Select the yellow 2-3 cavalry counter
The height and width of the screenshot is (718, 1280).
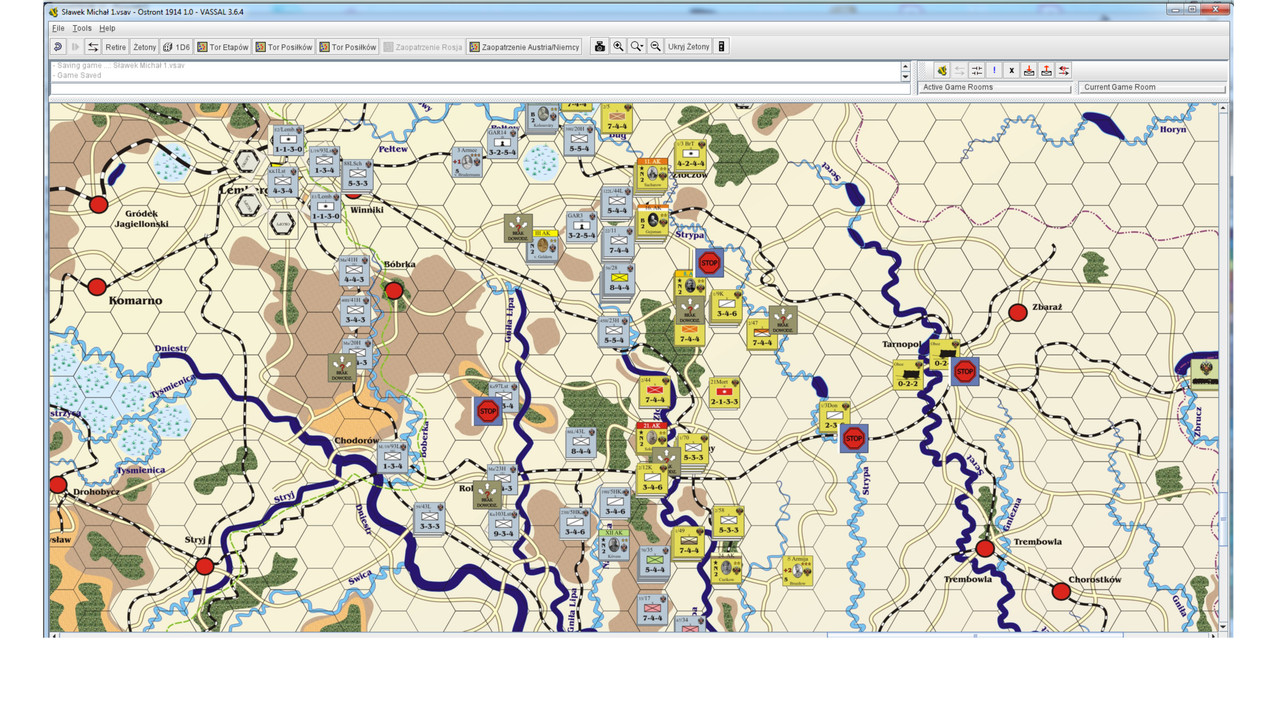pyautogui.click(x=834, y=417)
